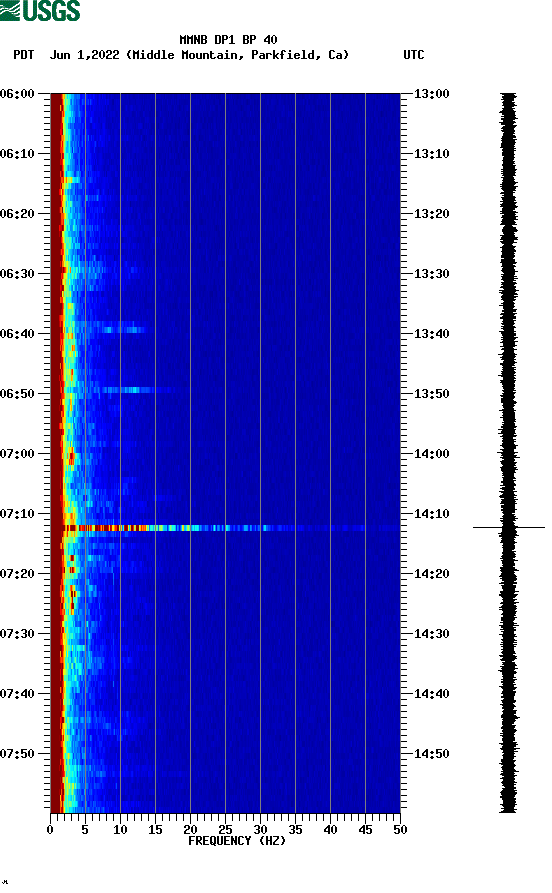This screenshot has height=893, width=552.
Task: Click the seismogram waveform trace
Action: point(509,453)
